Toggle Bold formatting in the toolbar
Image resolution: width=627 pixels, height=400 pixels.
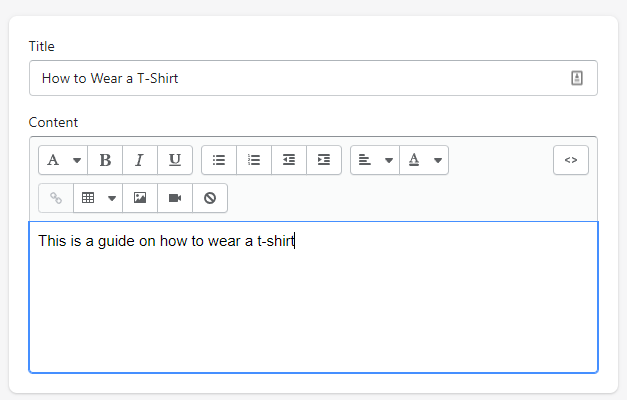pos(105,160)
